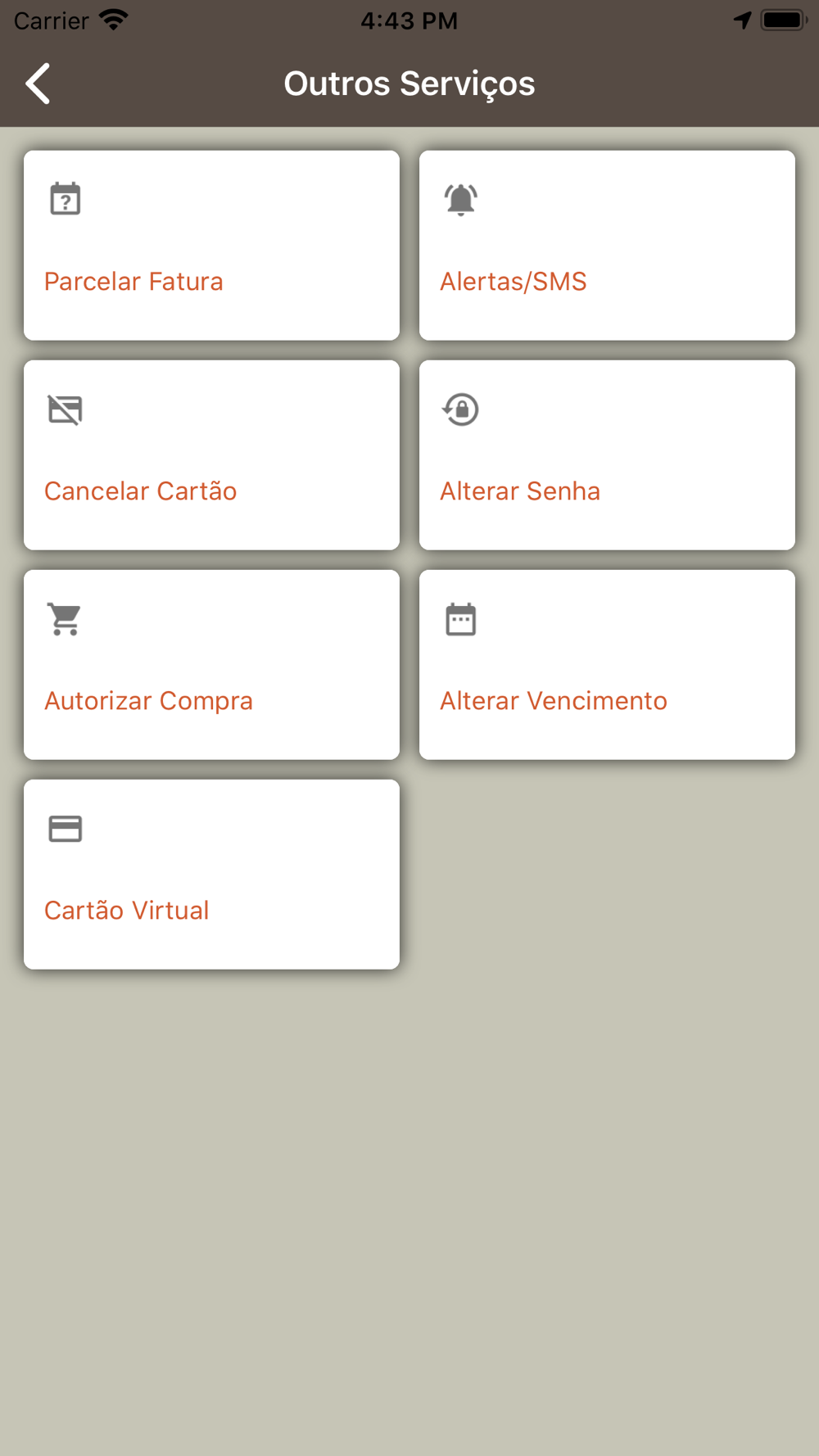This screenshot has height=1456, width=819.
Task: Tap the battery indicator in status bar
Action: 784,20
